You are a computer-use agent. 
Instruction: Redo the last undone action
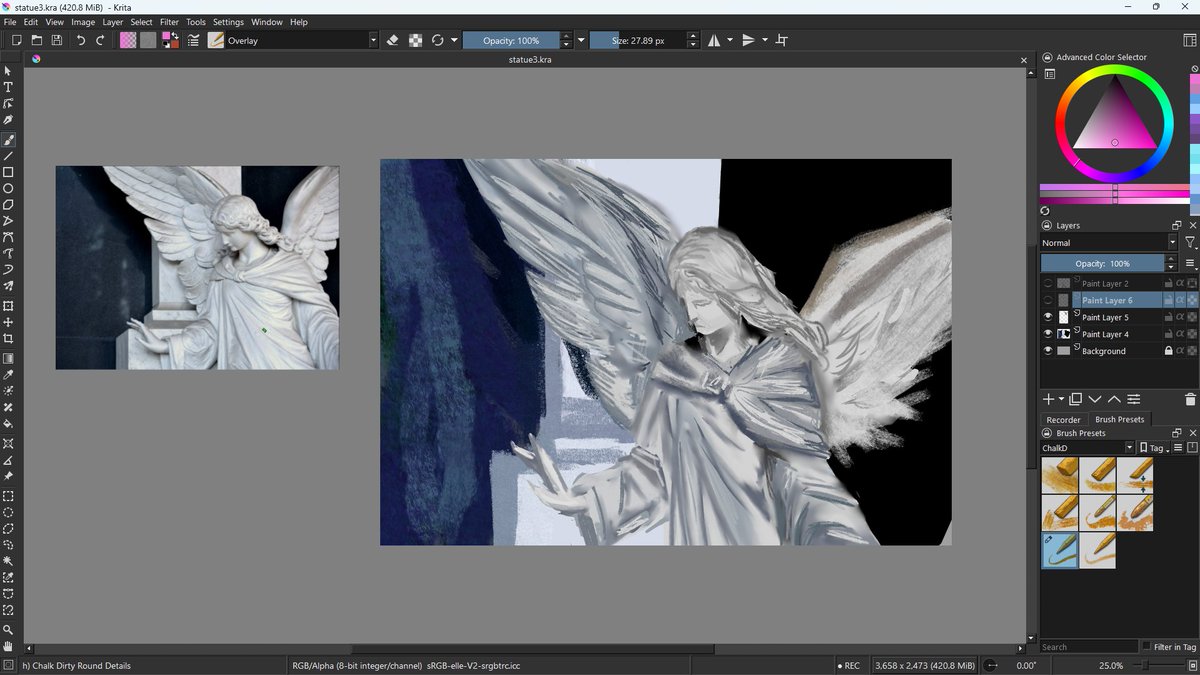tap(100, 40)
